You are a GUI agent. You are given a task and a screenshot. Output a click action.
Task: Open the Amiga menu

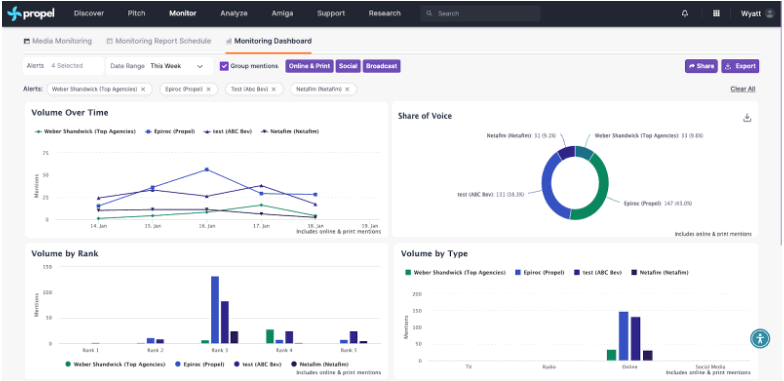click(x=282, y=14)
